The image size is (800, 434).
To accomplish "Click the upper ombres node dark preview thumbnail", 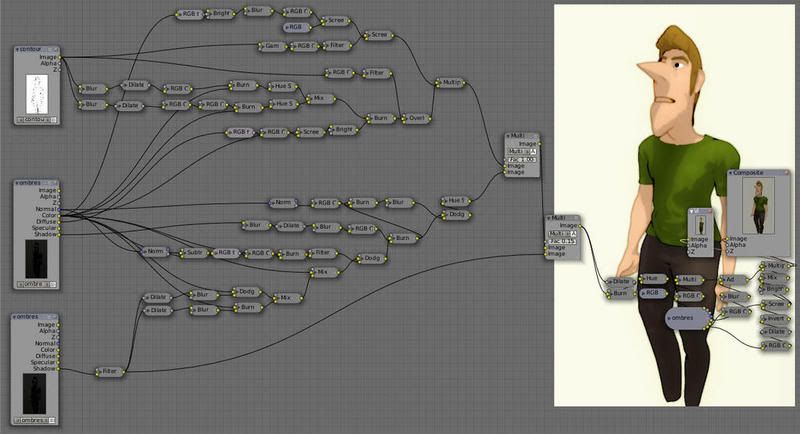I will pyautogui.click(x=36, y=259).
